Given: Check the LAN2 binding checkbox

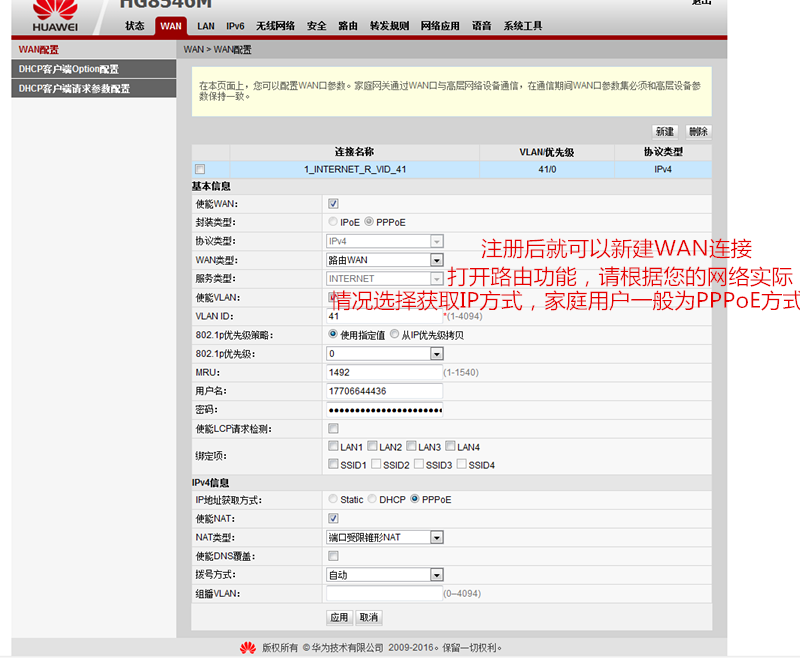Looking at the screenshot, I should tap(372, 446).
